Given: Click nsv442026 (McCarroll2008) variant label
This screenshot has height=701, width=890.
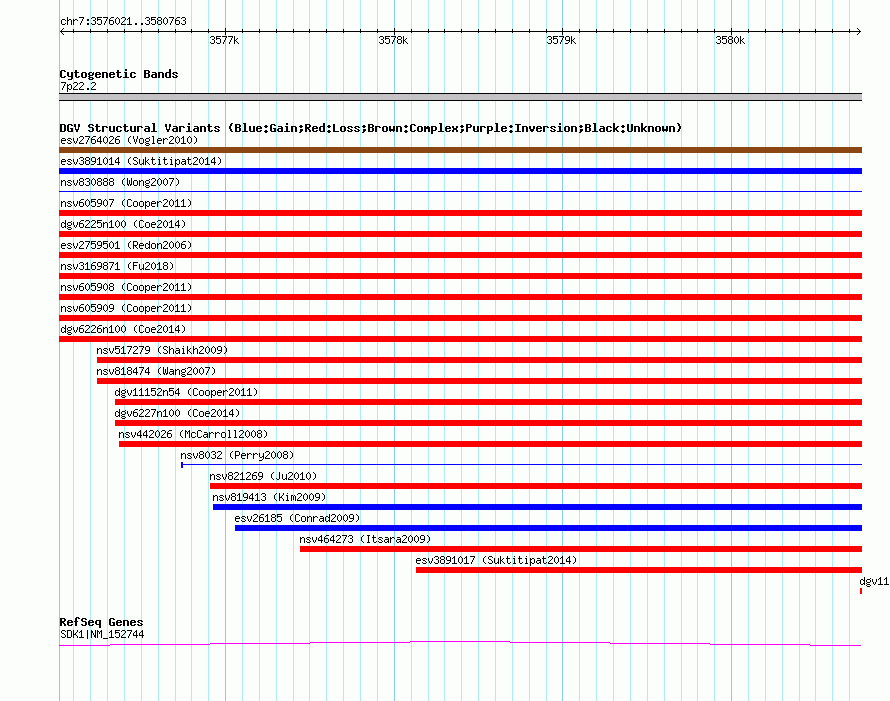Looking at the screenshot, I should [x=193, y=434].
